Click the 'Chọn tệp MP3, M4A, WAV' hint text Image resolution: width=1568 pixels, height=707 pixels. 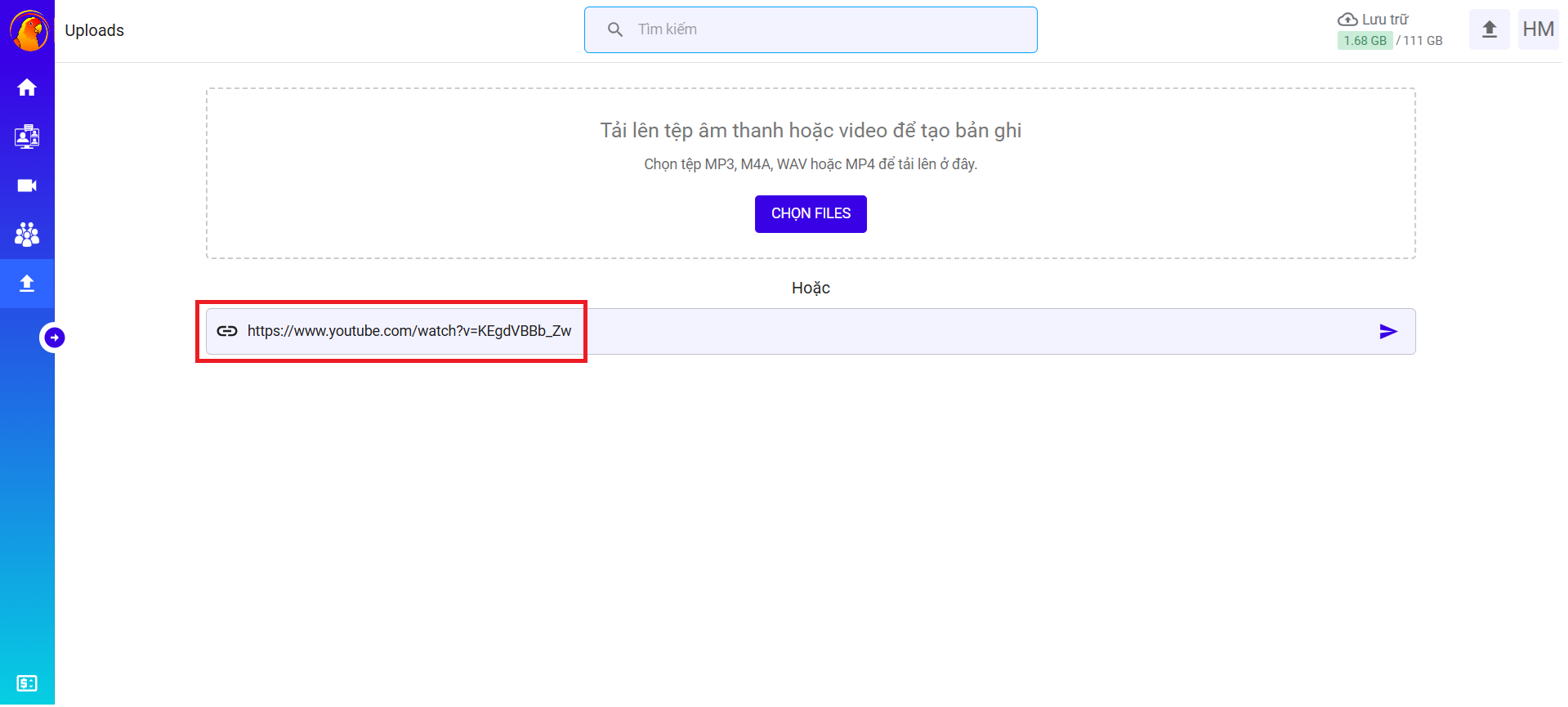pyautogui.click(x=811, y=164)
